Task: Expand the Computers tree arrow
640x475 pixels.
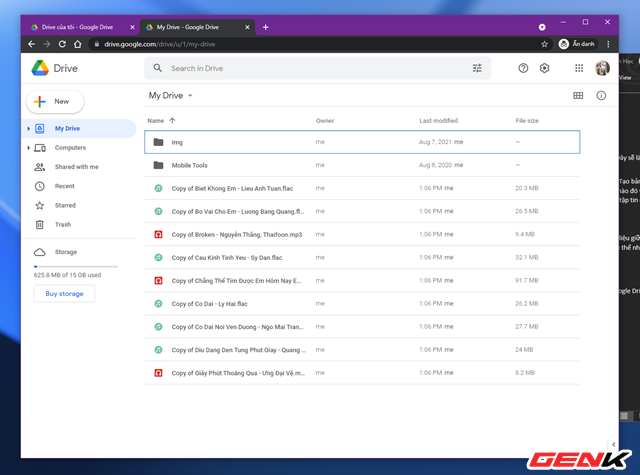Action: point(29,148)
